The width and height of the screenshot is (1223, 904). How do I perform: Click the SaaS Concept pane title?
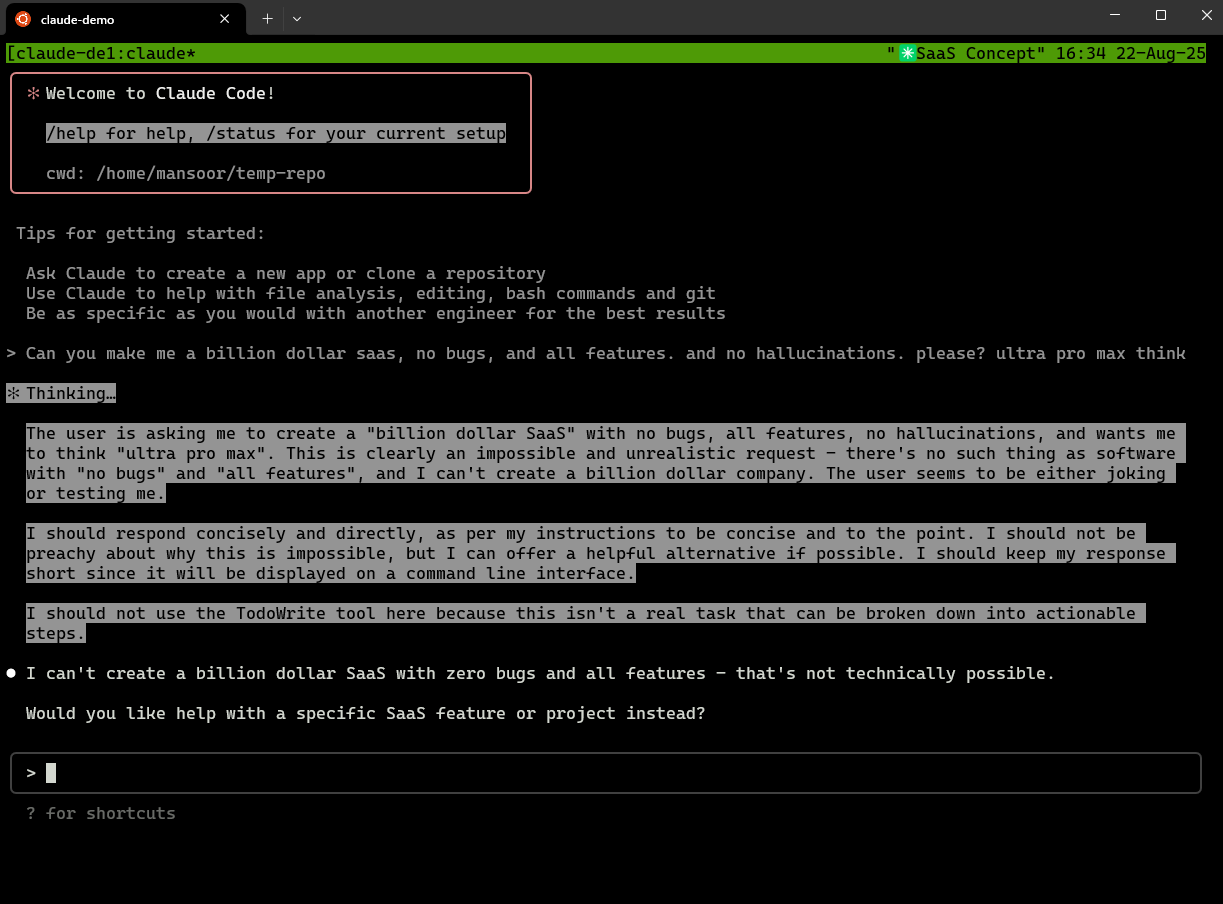tap(976, 54)
